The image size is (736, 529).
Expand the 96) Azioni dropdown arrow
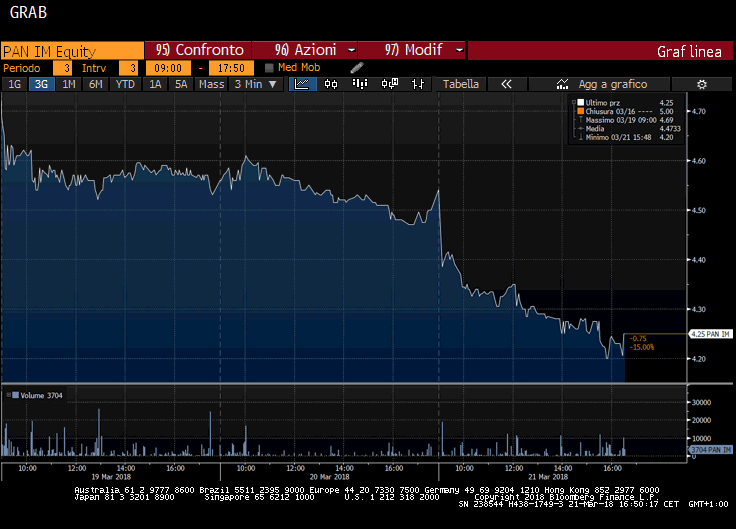tap(351, 50)
